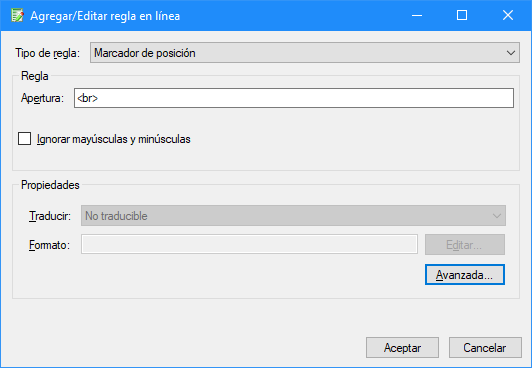The image size is (532, 368).
Task: Click the Tipo de regla label
Action: (x=47, y=53)
